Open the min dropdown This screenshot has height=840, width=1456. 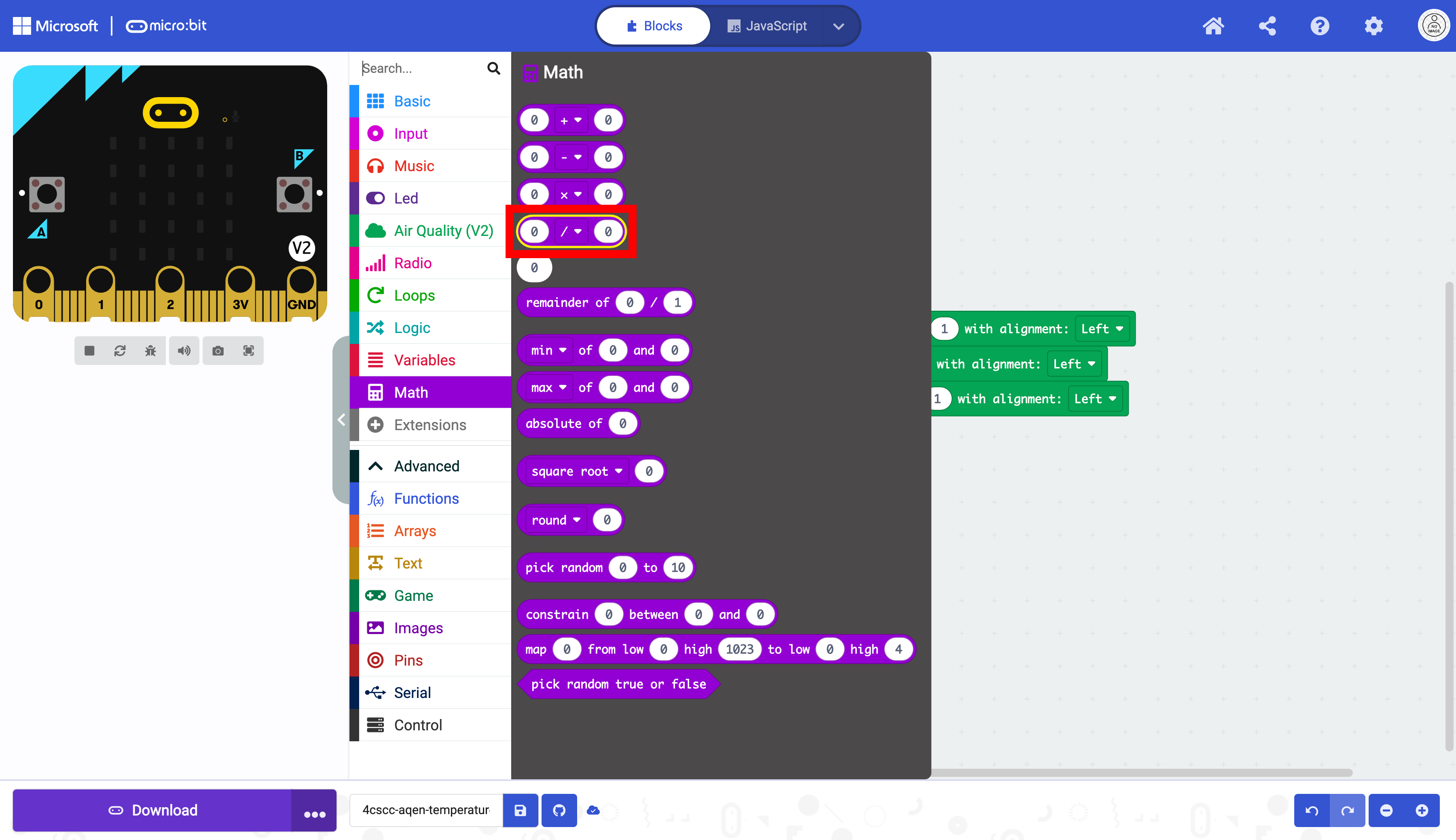pos(548,350)
